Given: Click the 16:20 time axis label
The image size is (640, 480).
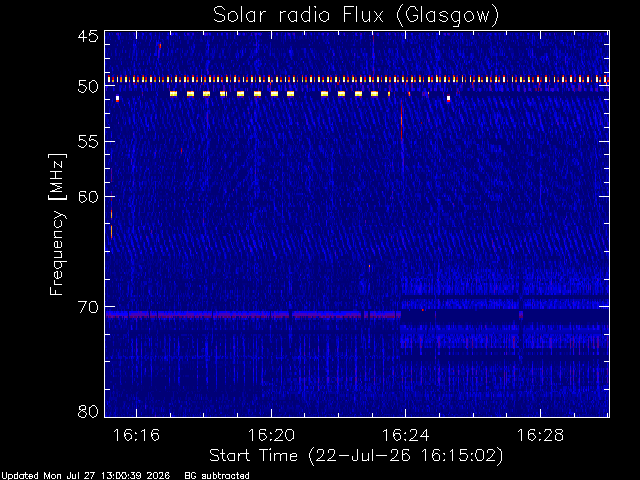Looking at the screenshot, I should pyautogui.click(x=271, y=435).
